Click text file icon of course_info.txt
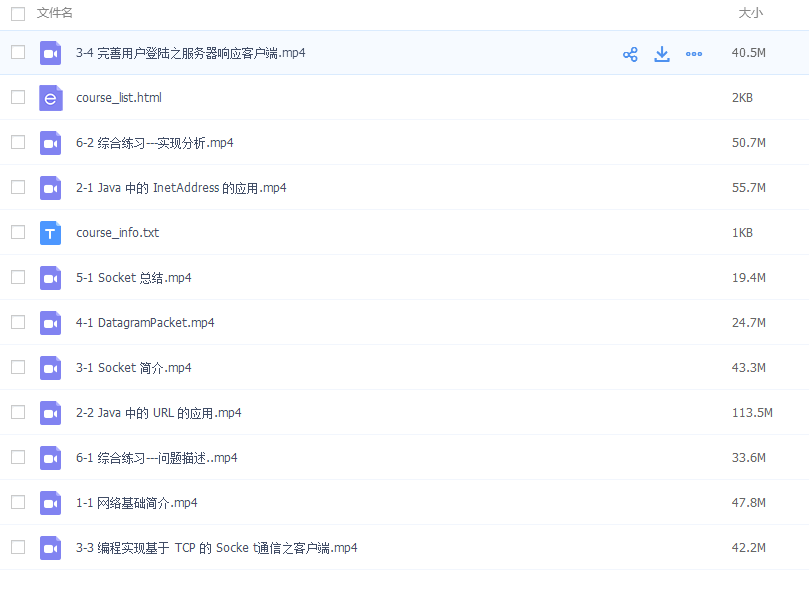 point(51,233)
